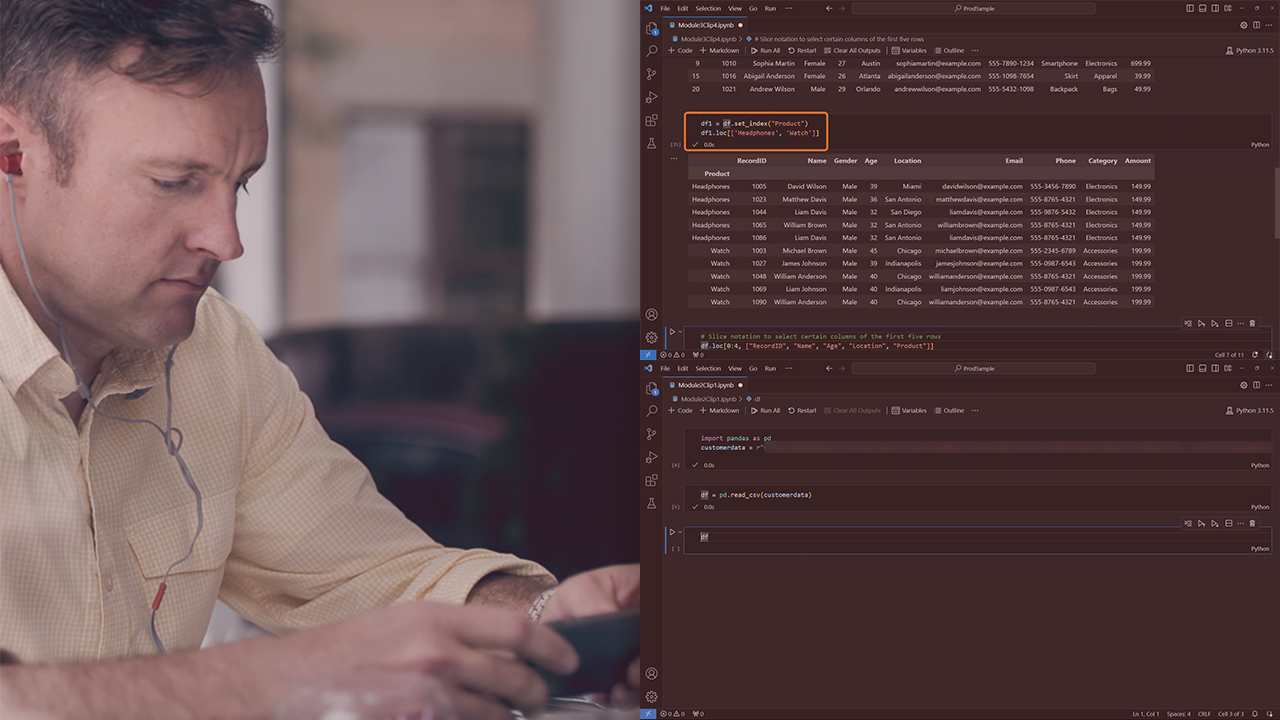The width and height of the screenshot is (1280, 720).
Task: Click notifications bell in Module2Clip1 status bar
Action: [x=1268, y=714]
